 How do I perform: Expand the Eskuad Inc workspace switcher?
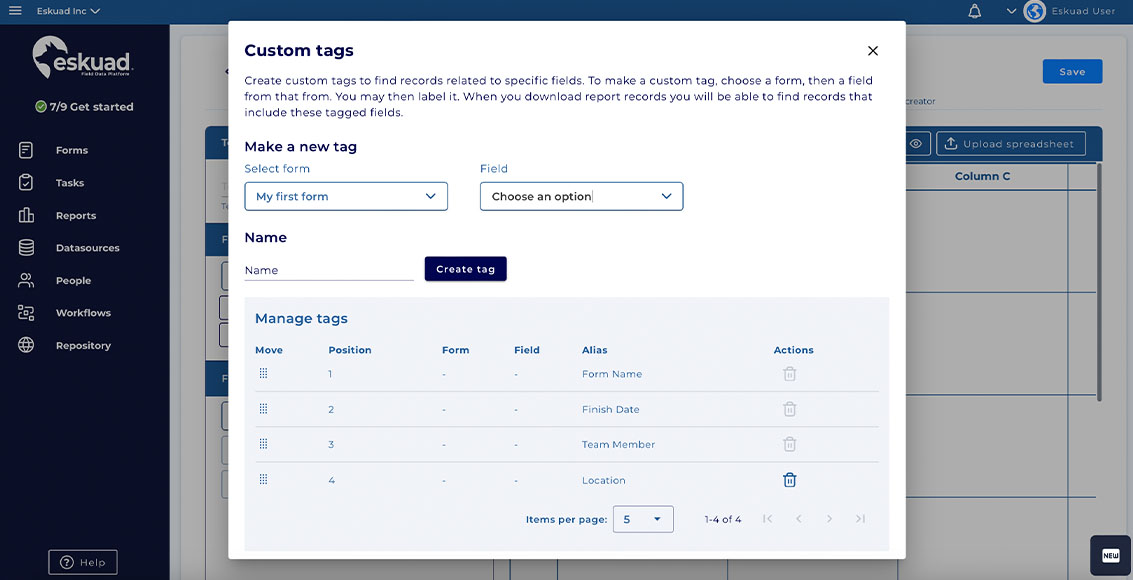pyautogui.click(x=64, y=10)
